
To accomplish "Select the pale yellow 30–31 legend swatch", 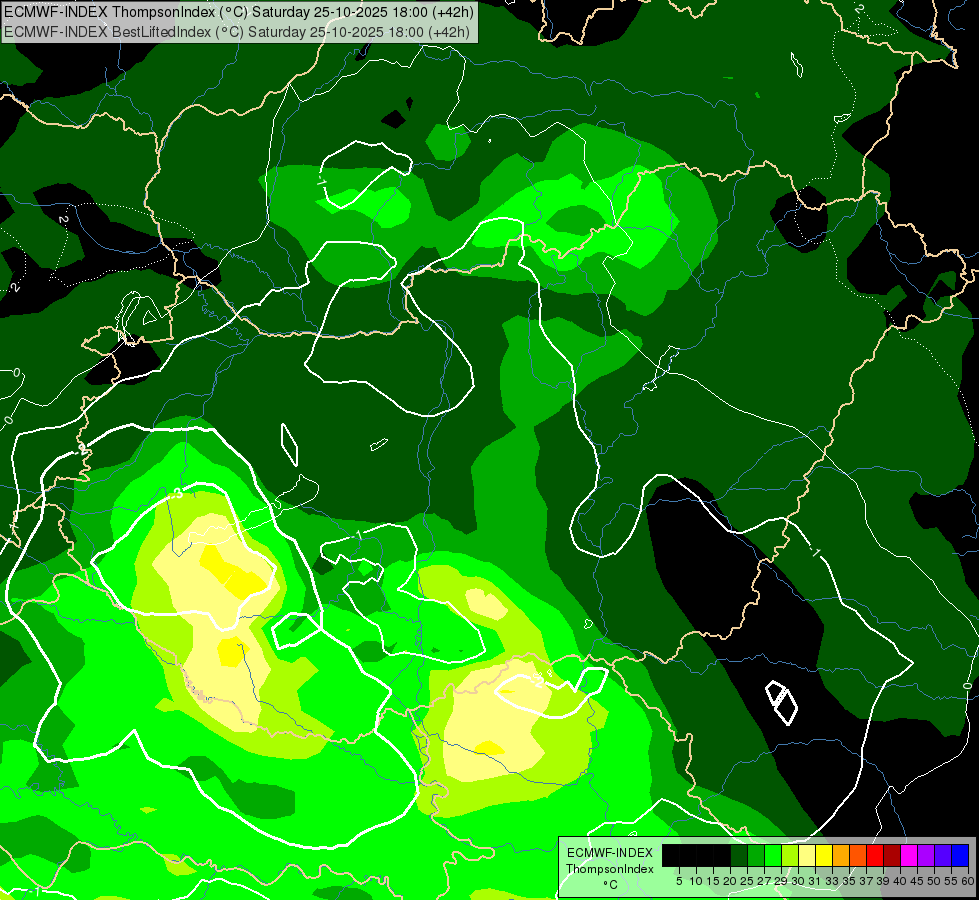I will pos(807,855).
